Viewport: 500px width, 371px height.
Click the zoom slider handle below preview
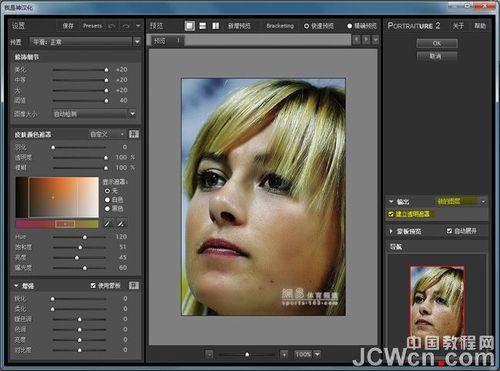click(247, 354)
